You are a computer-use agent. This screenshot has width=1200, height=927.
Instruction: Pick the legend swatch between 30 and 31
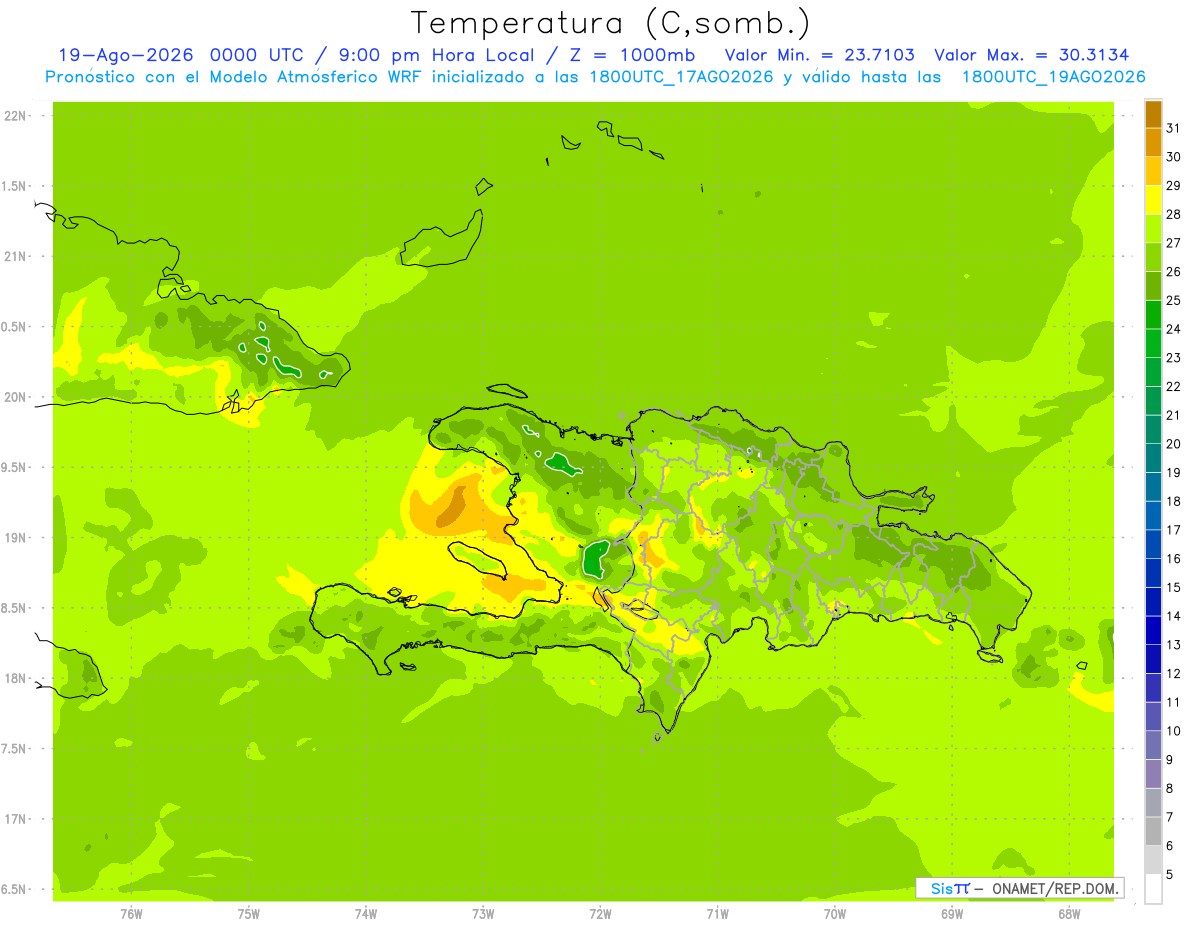point(1153,142)
